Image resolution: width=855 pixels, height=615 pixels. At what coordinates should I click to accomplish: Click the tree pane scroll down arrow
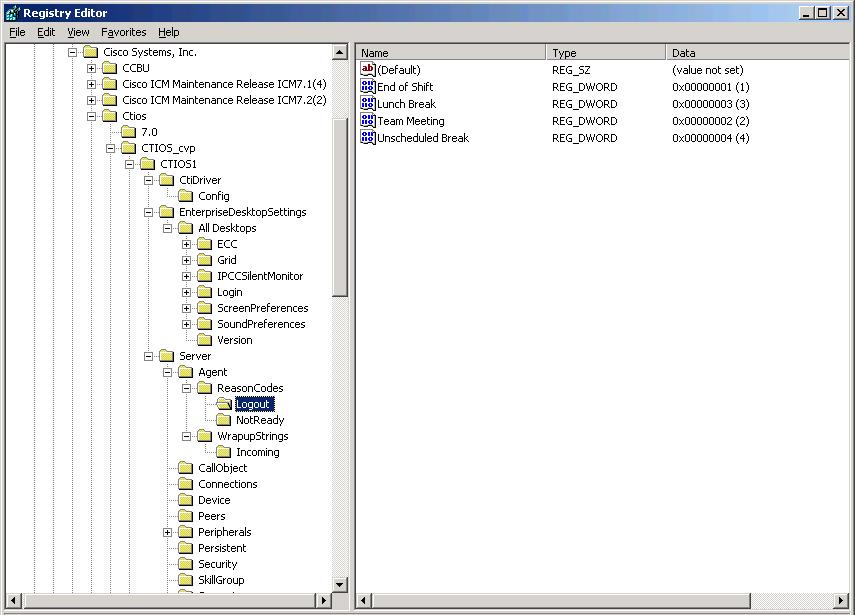click(340, 584)
